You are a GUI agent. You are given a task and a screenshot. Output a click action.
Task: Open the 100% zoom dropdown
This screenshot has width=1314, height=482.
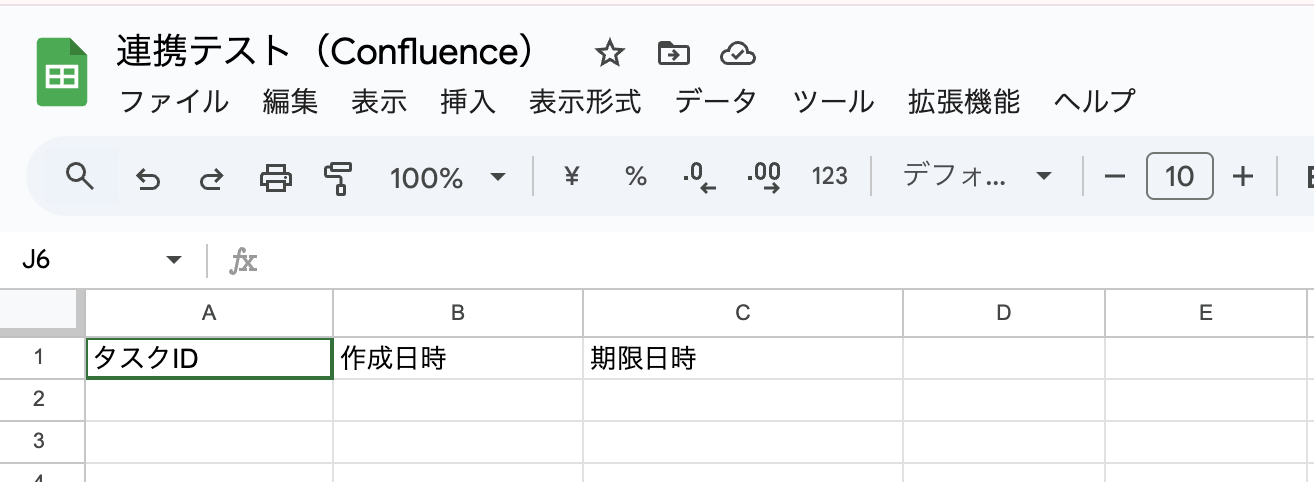click(x=448, y=178)
